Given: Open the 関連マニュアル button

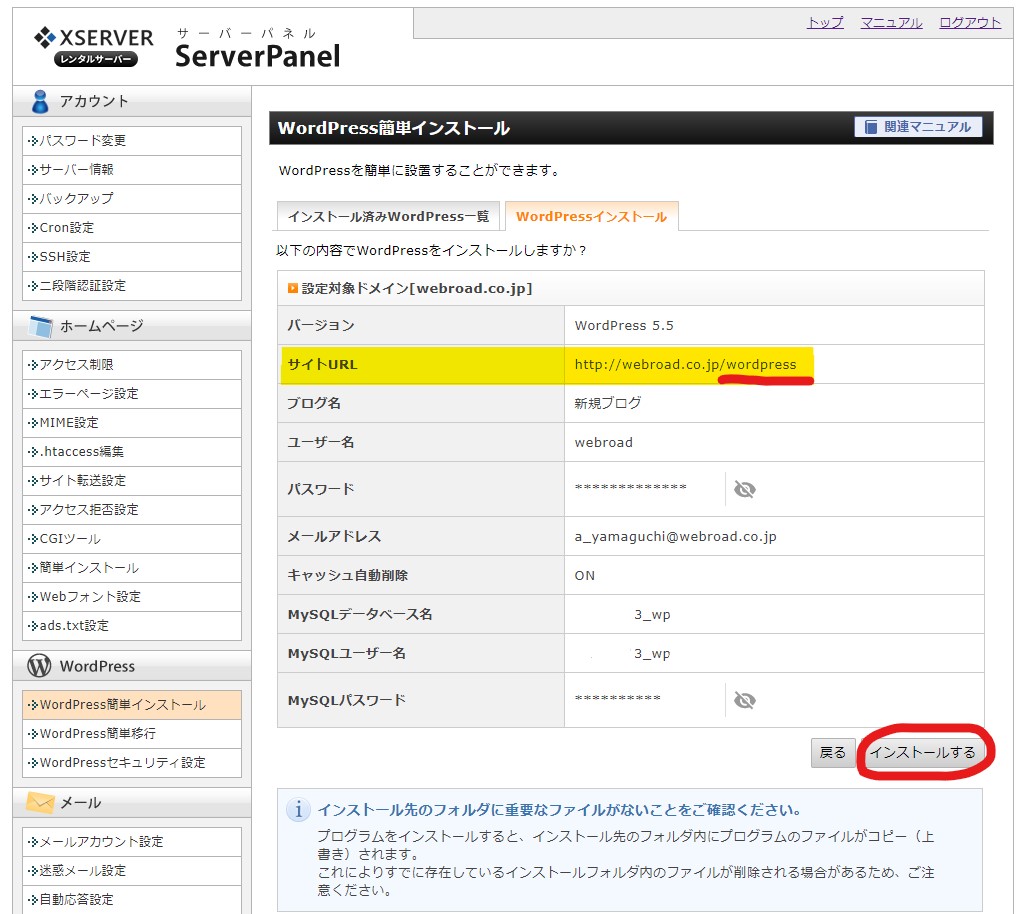Looking at the screenshot, I should tap(918, 127).
